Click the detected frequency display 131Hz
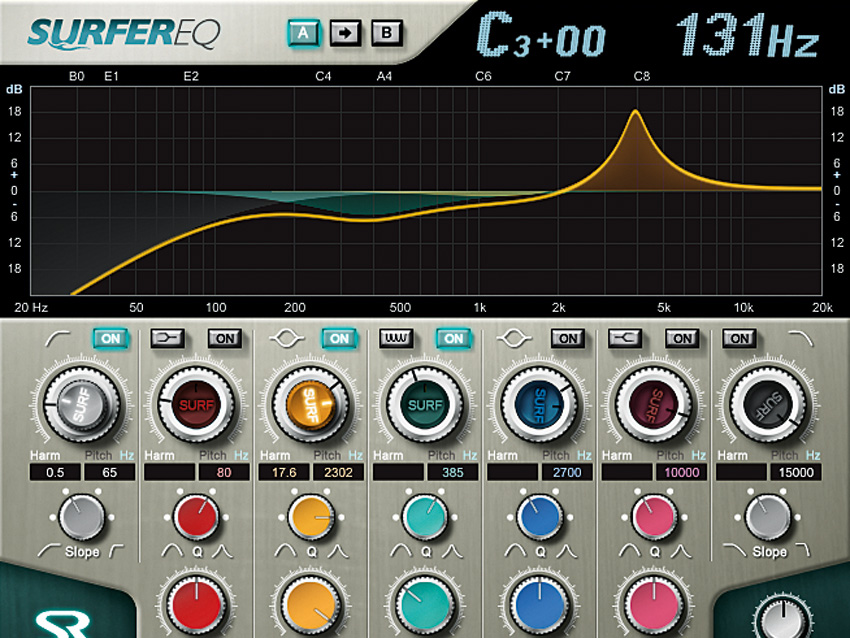This screenshot has height=638, width=850. point(747,35)
